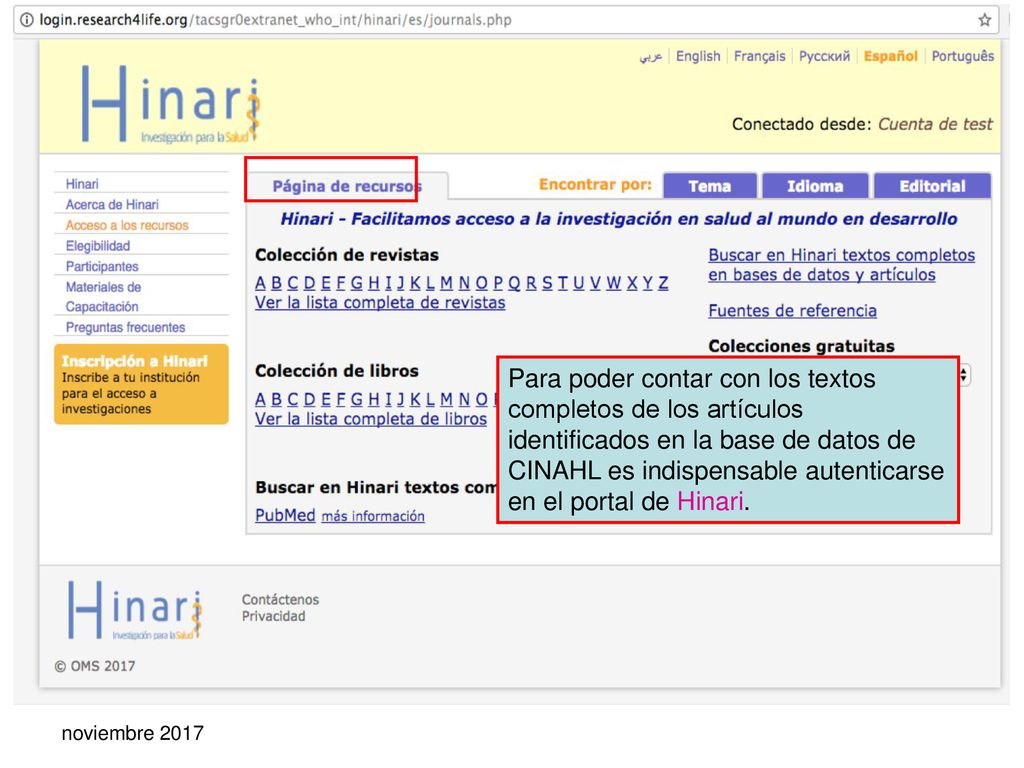Open Materiales de Capacitación
The image size is (1024, 768).
point(103,296)
